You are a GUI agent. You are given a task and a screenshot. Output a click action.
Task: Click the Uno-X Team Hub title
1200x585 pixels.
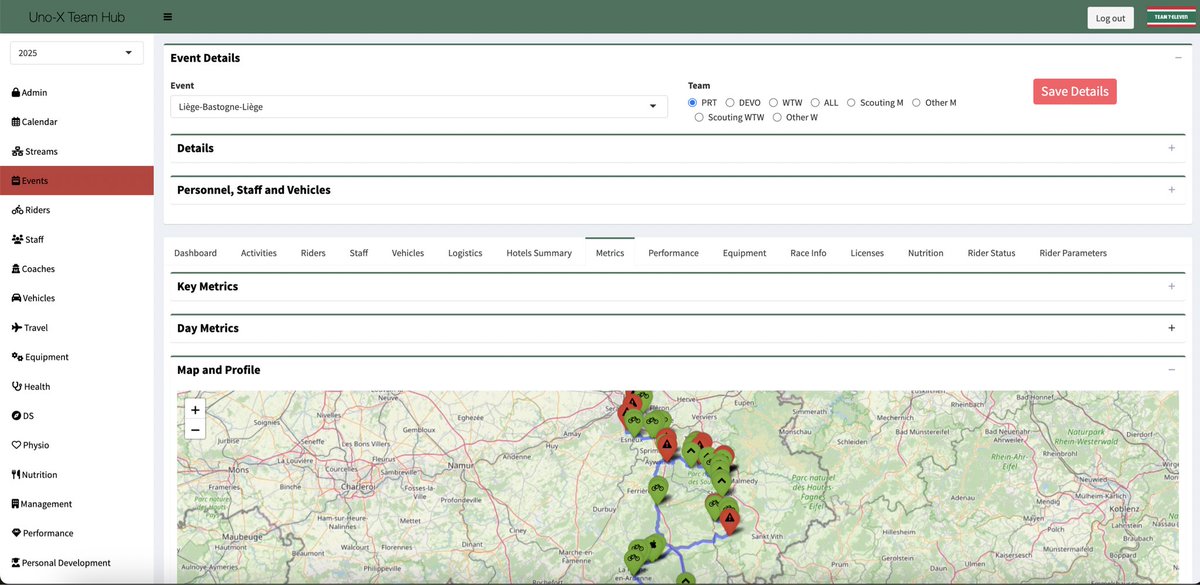76,17
